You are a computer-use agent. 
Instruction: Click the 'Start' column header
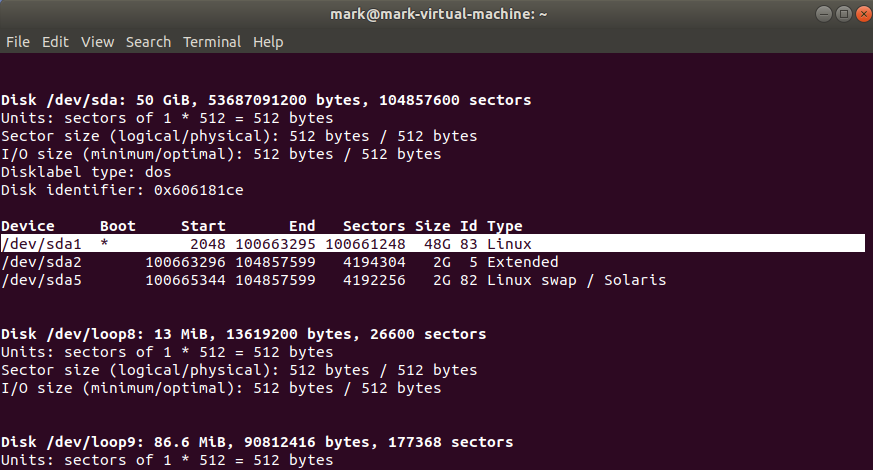[203, 226]
